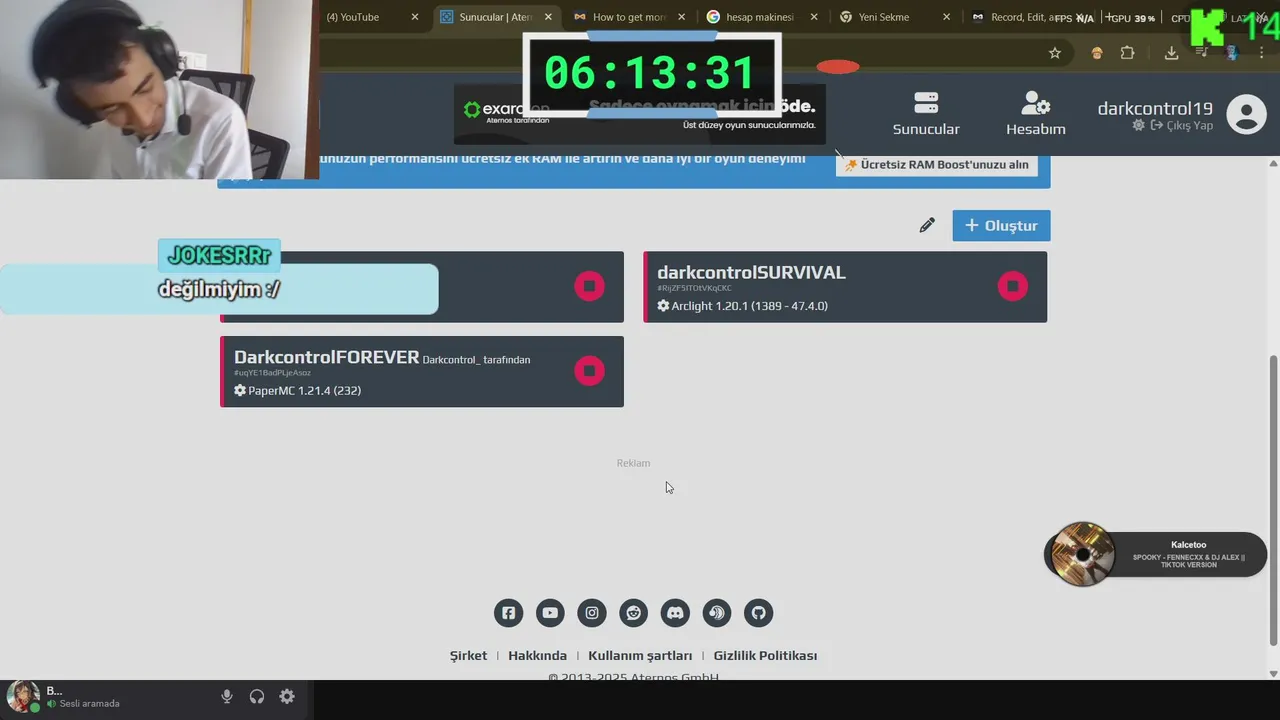Open the GitHub footer icon
This screenshot has width=1280, height=720.
click(x=759, y=613)
